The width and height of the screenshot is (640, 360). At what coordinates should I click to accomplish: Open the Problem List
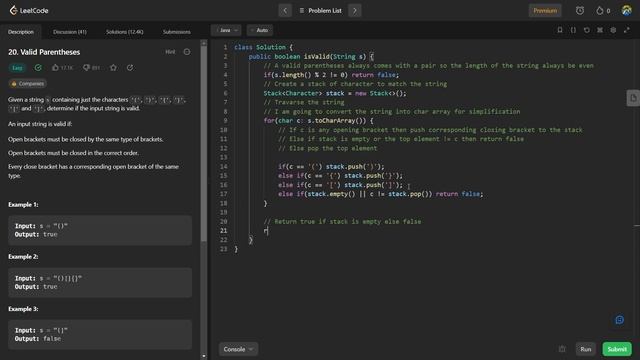[x=320, y=11]
